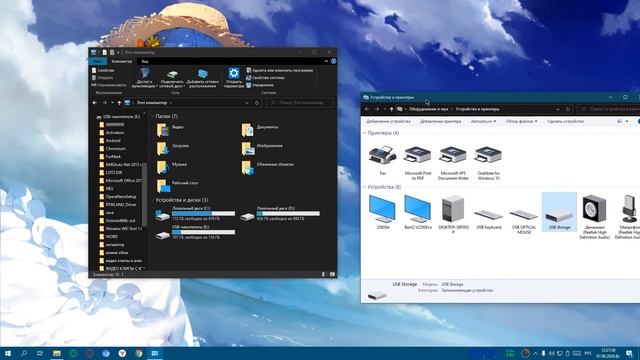Select the USB Storage device
Screen dimensions: 640x360
tap(559, 212)
